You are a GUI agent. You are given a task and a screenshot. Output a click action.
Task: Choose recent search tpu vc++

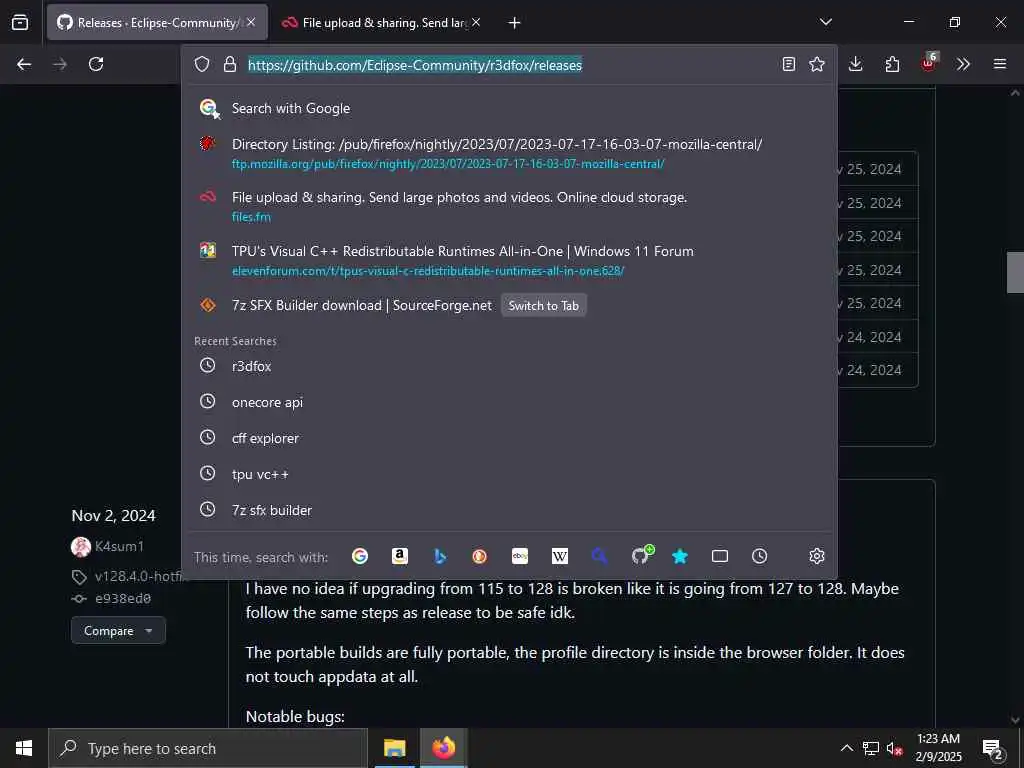coord(509,473)
